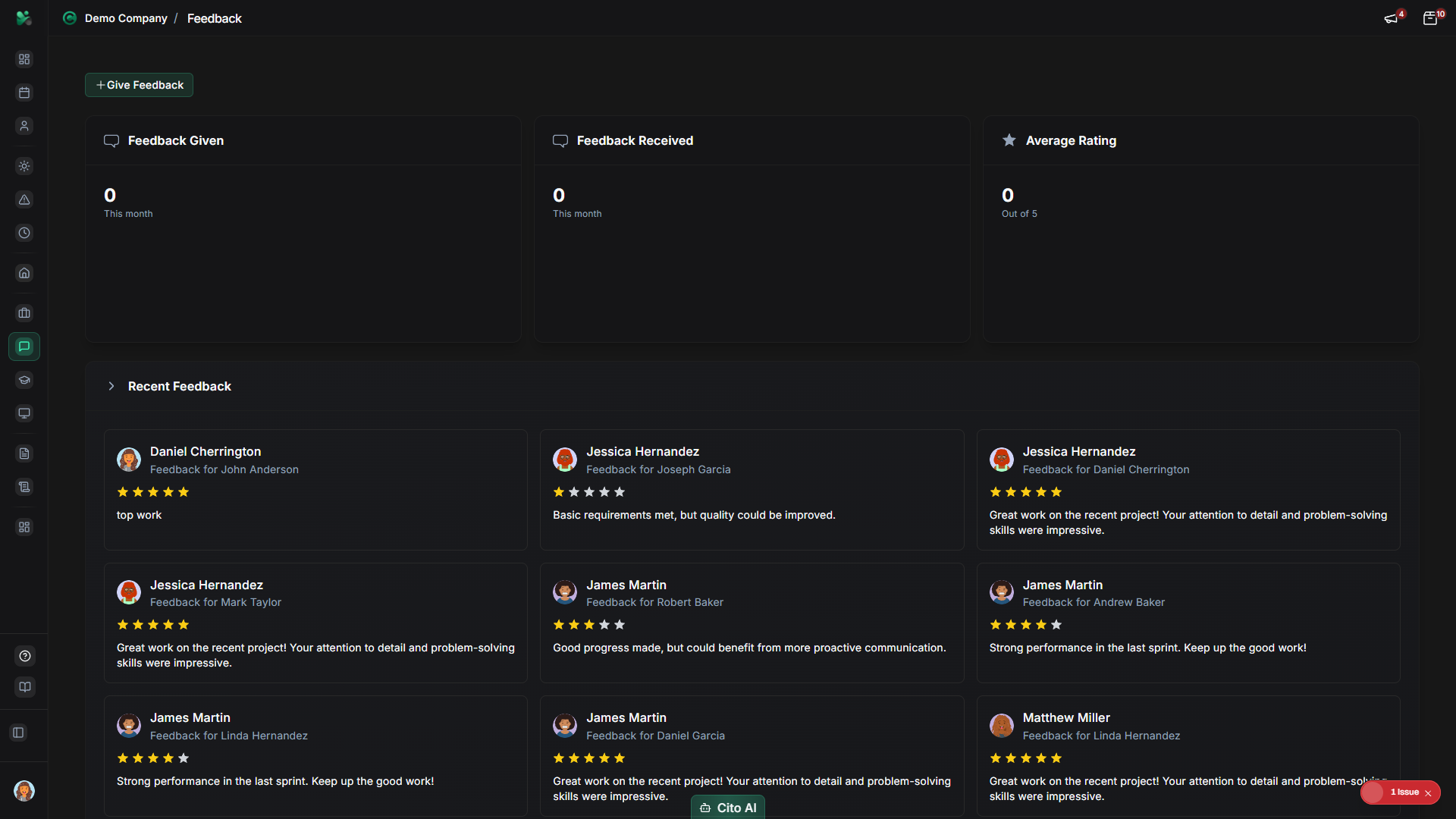Open the People profile icon in sidebar
Image resolution: width=1456 pixels, height=819 pixels.
click(24, 127)
